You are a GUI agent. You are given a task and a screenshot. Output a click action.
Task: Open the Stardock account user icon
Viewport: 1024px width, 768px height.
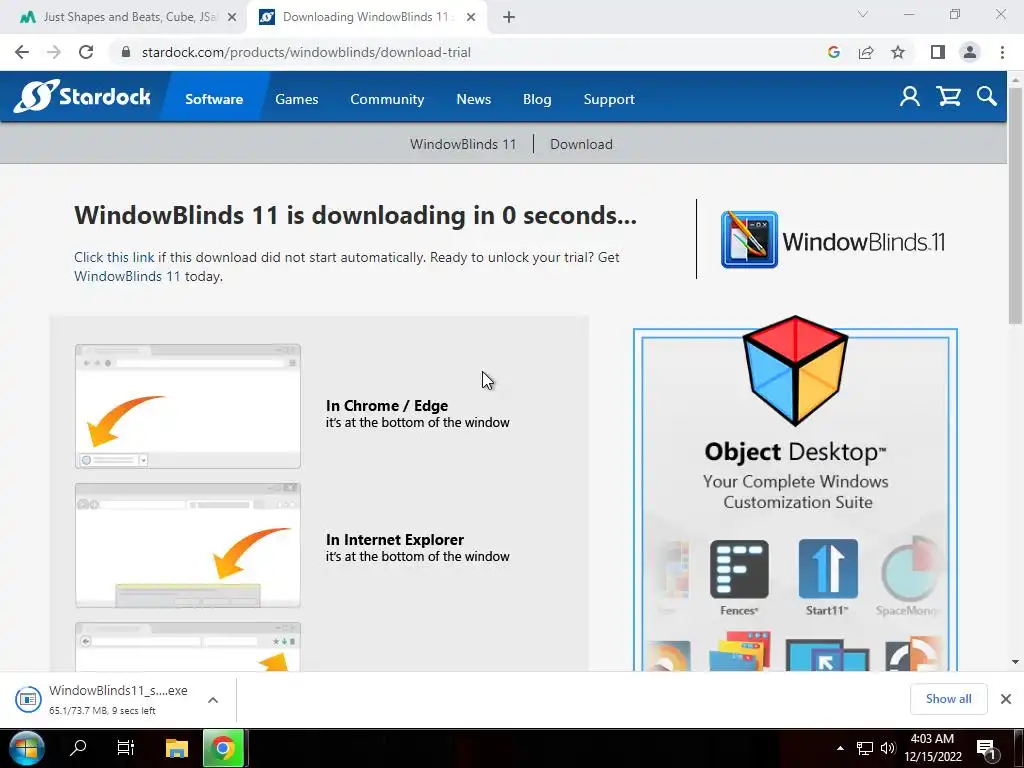coord(910,97)
